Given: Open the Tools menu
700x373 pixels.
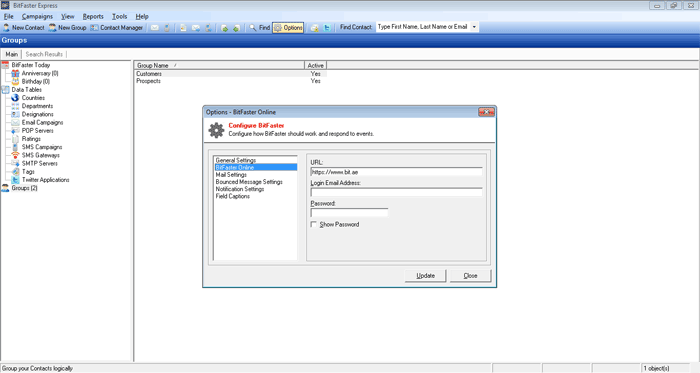Looking at the screenshot, I should (119, 17).
